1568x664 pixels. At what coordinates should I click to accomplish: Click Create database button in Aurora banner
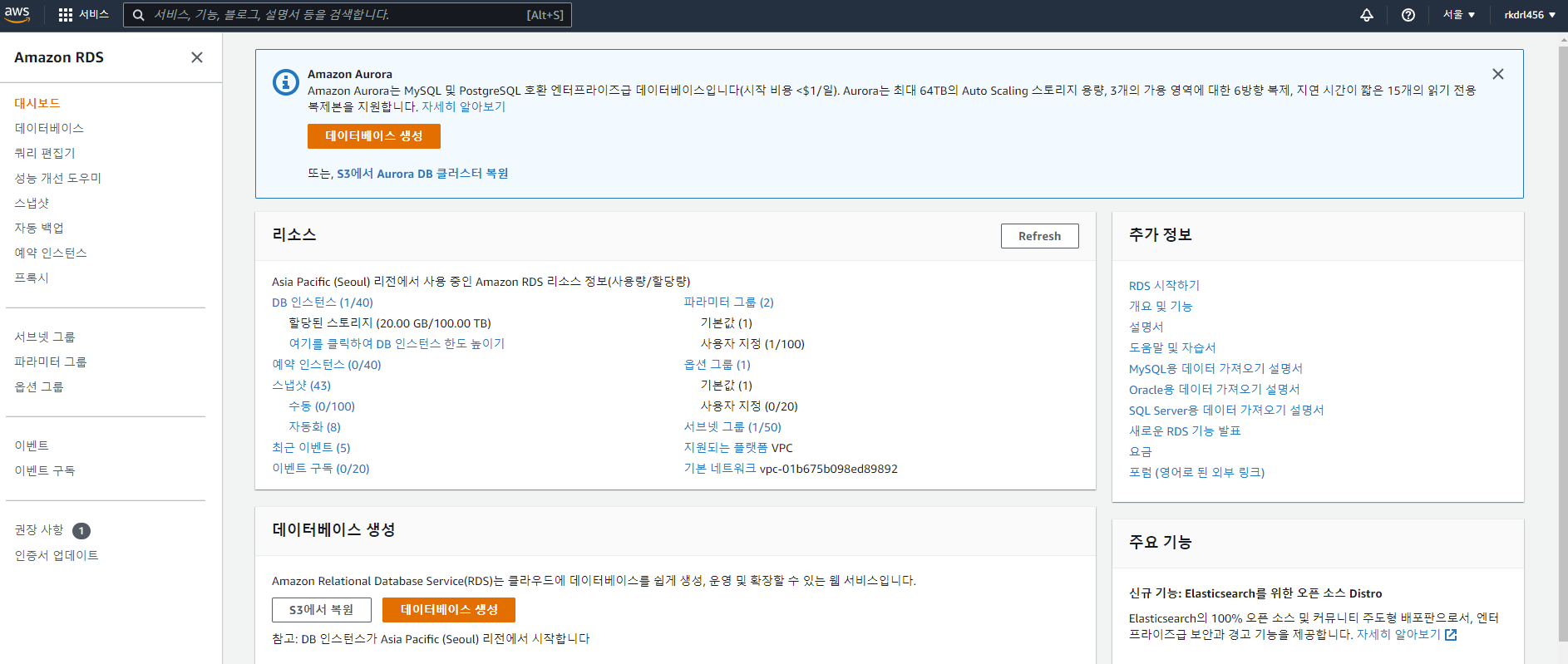coord(374,136)
